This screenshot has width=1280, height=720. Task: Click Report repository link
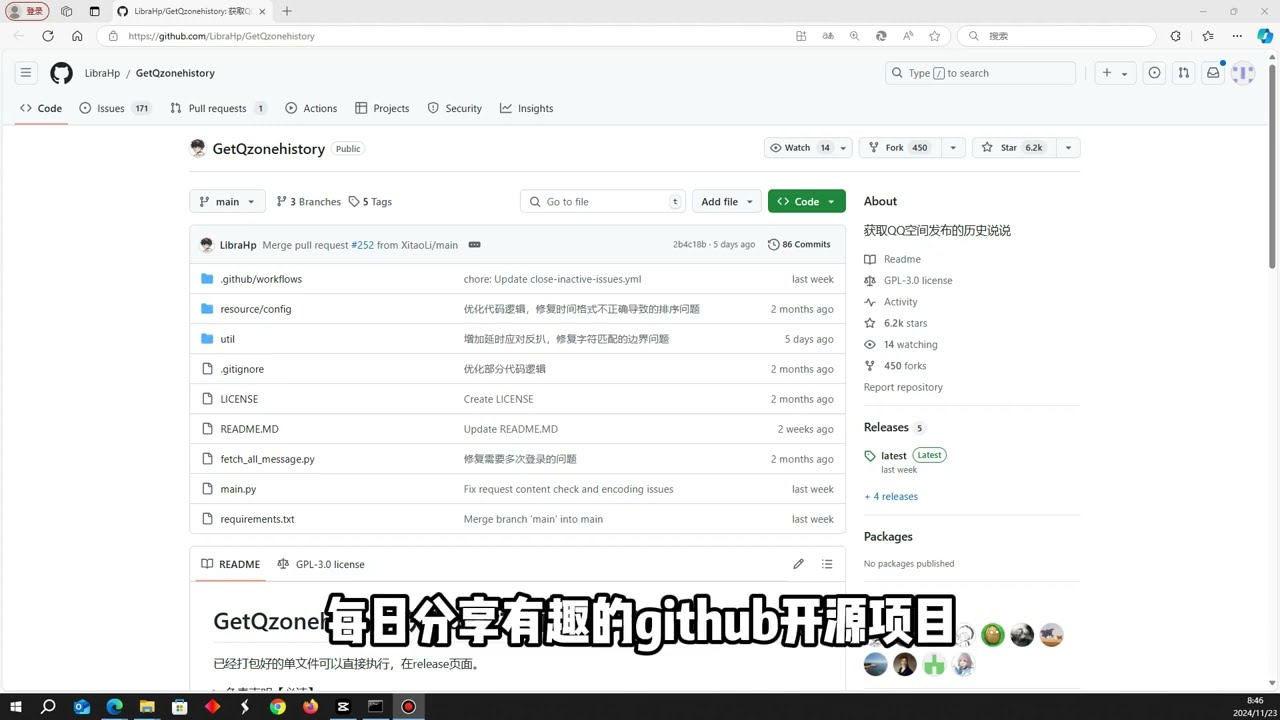point(903,387)
